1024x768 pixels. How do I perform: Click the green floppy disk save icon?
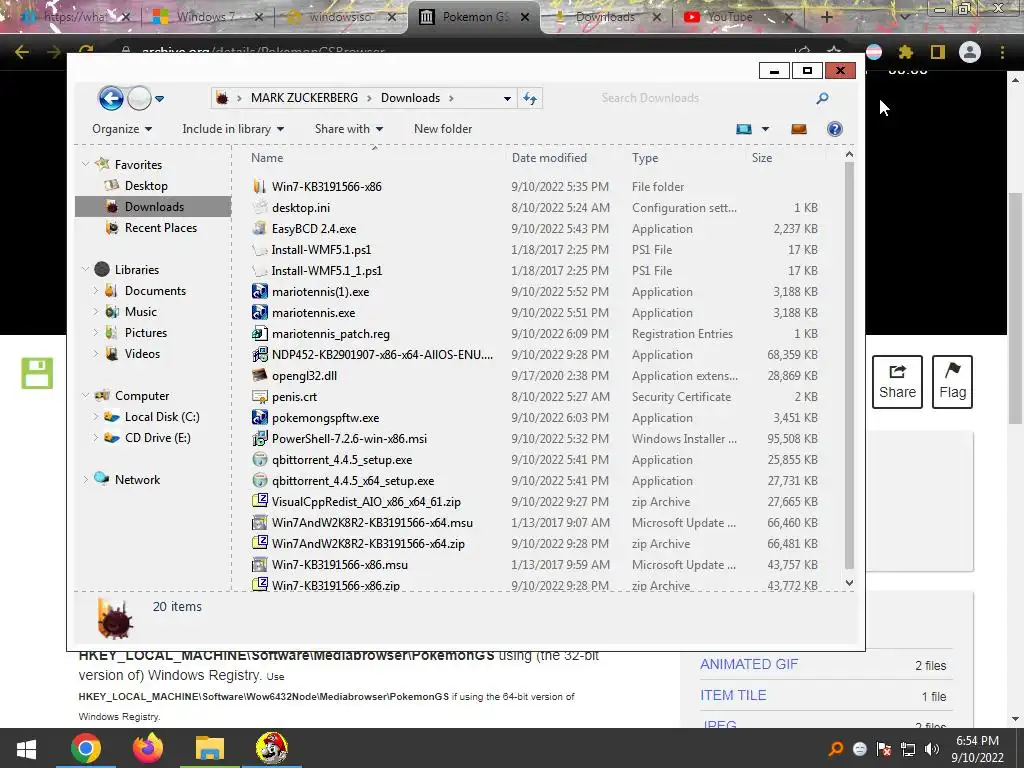(37, 373)
